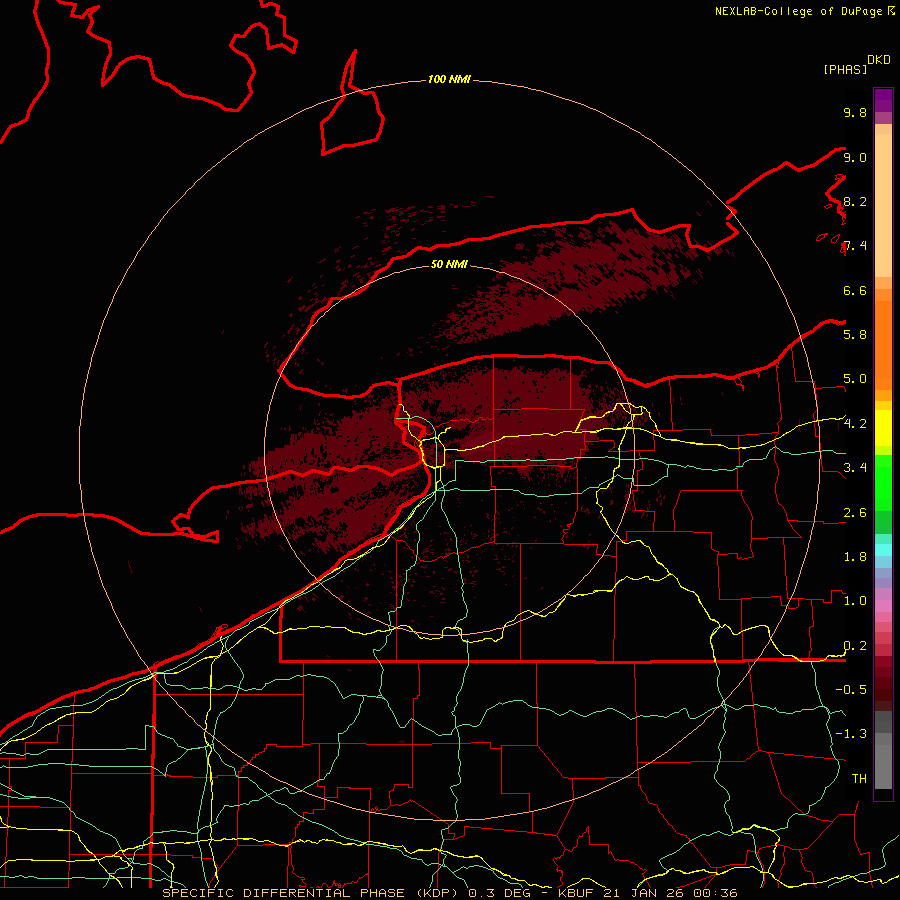
Task: Click the 4.2 value on the scale
Action: click(x=855, y=424)
